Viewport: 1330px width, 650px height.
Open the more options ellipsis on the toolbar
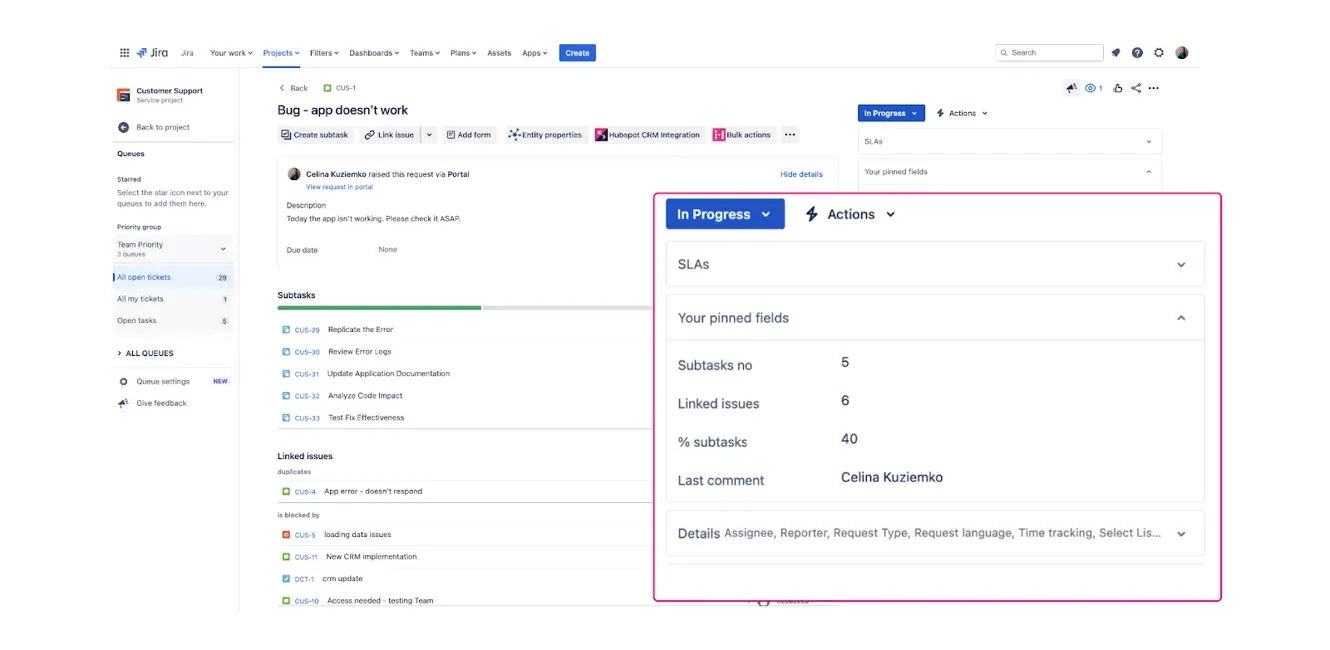(789, 134)
